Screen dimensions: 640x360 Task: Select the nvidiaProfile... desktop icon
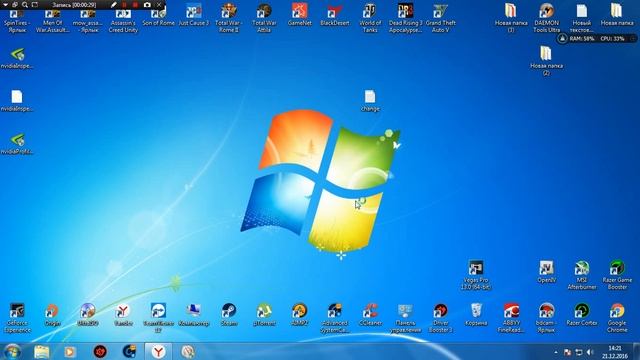[17, 144]
